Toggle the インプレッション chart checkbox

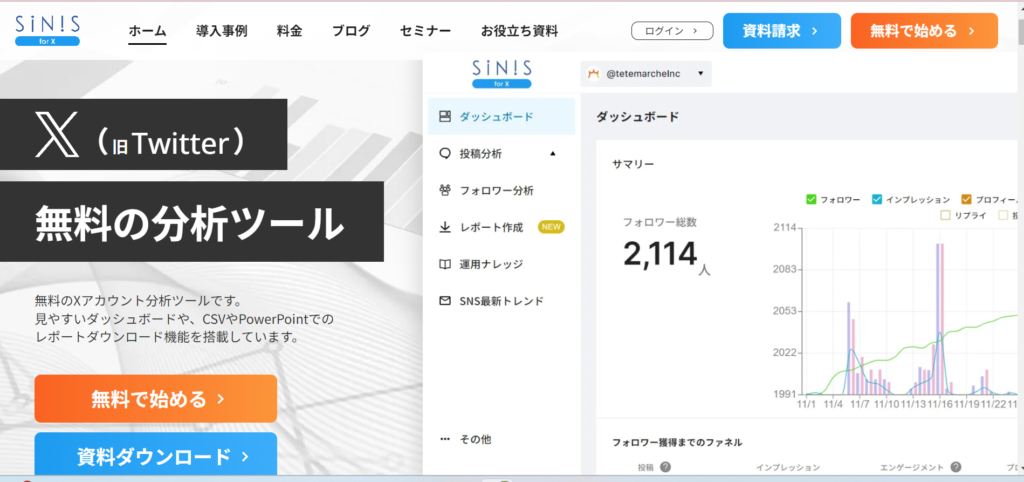(877, 199)
